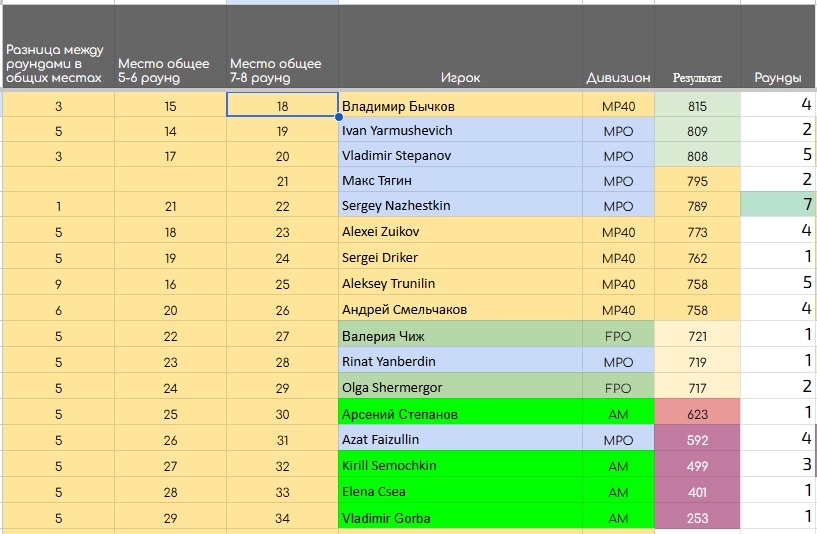
Task: Select the result cell 401
Action: click(697, 490)
